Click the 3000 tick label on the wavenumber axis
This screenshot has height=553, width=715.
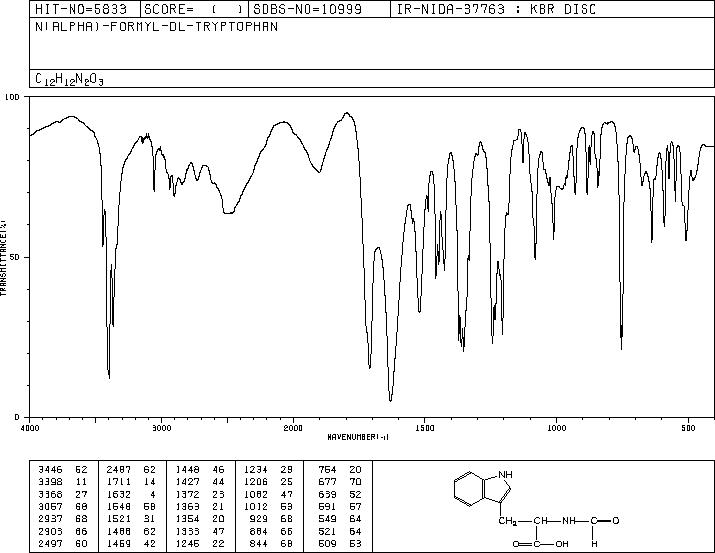(161, 428)
